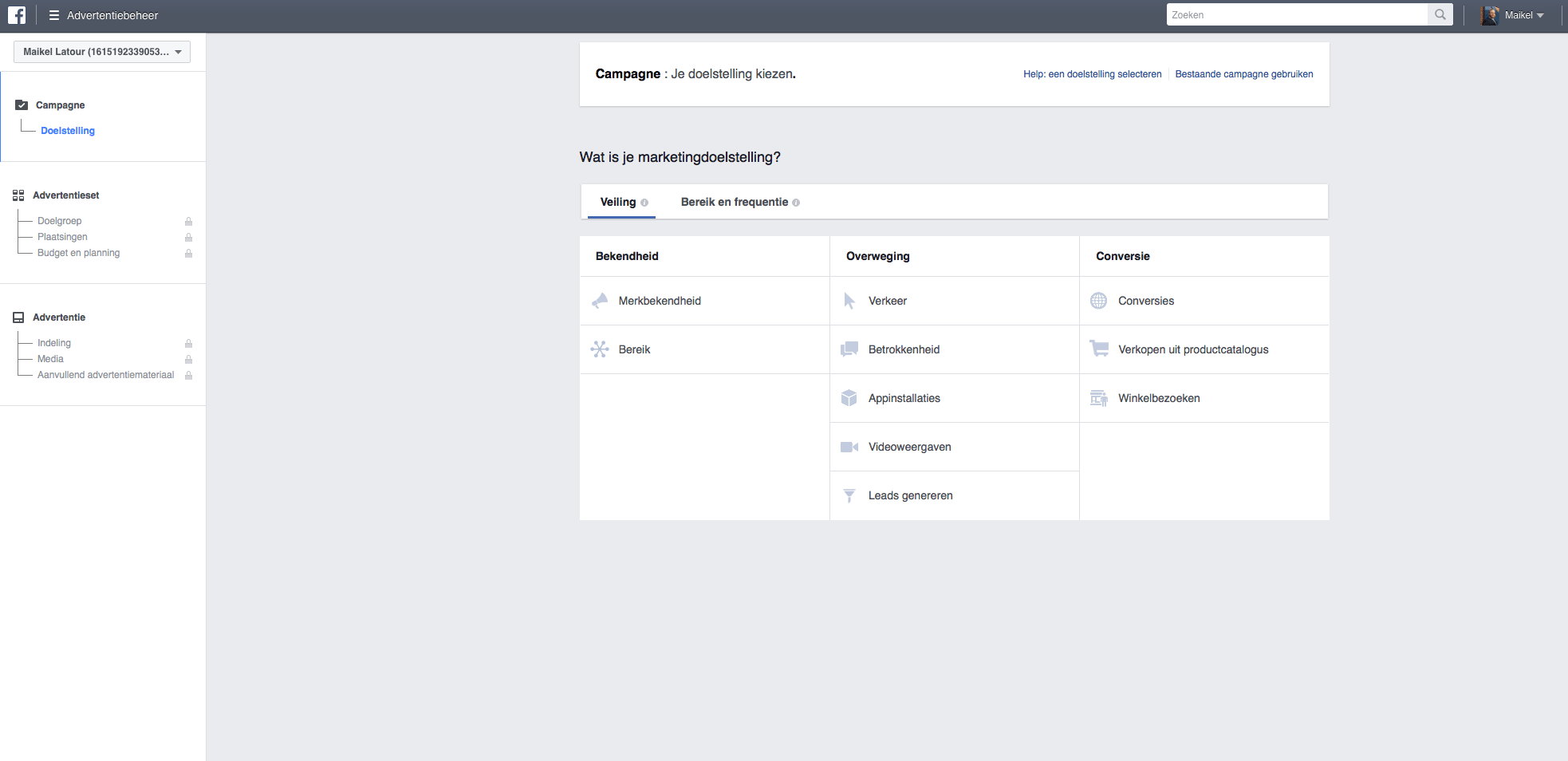Open the Advertentiebeheer hamburger menu
Image resolution: width=1568 pixels, height=761 pixels.
[54, 15]
